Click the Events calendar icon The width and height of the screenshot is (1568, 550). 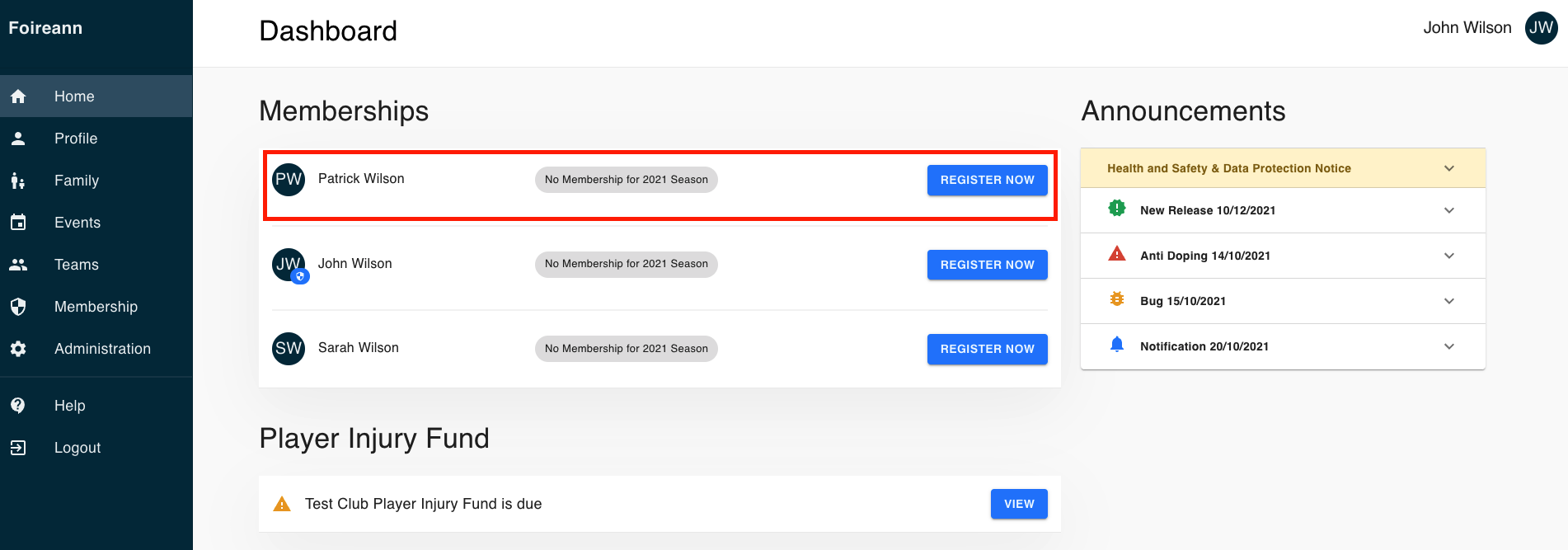pyautogui.click(x=18, y=223)
